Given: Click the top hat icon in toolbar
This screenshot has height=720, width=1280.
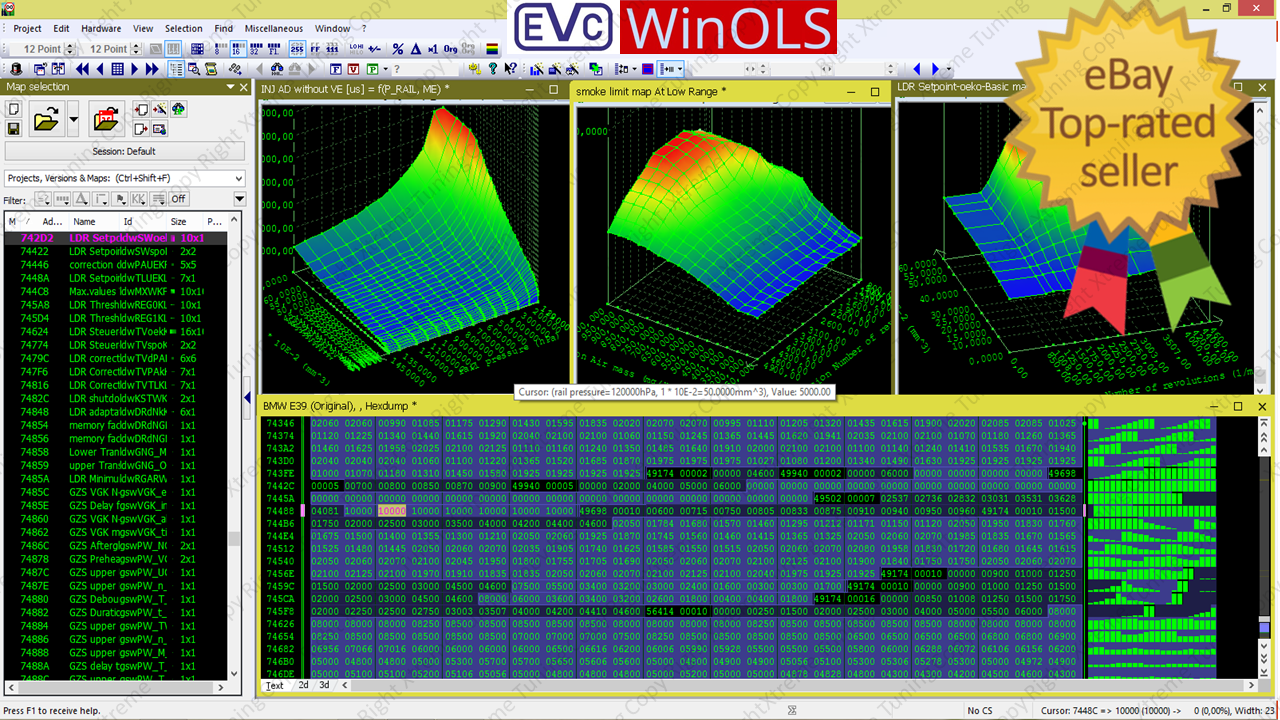Looking at the screenshot, I should pos(16,69).
